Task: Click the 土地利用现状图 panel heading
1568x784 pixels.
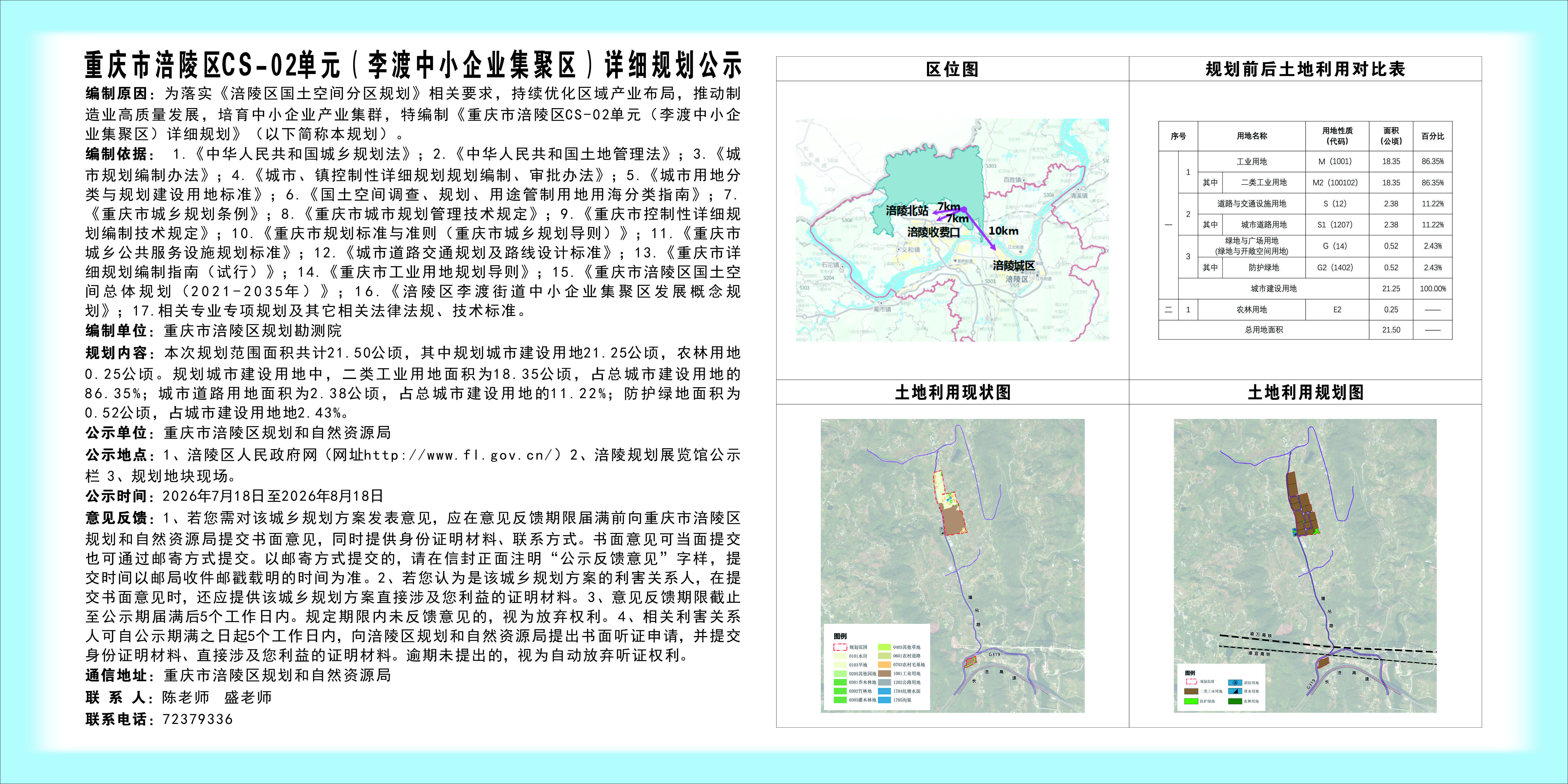Action: 953,392
